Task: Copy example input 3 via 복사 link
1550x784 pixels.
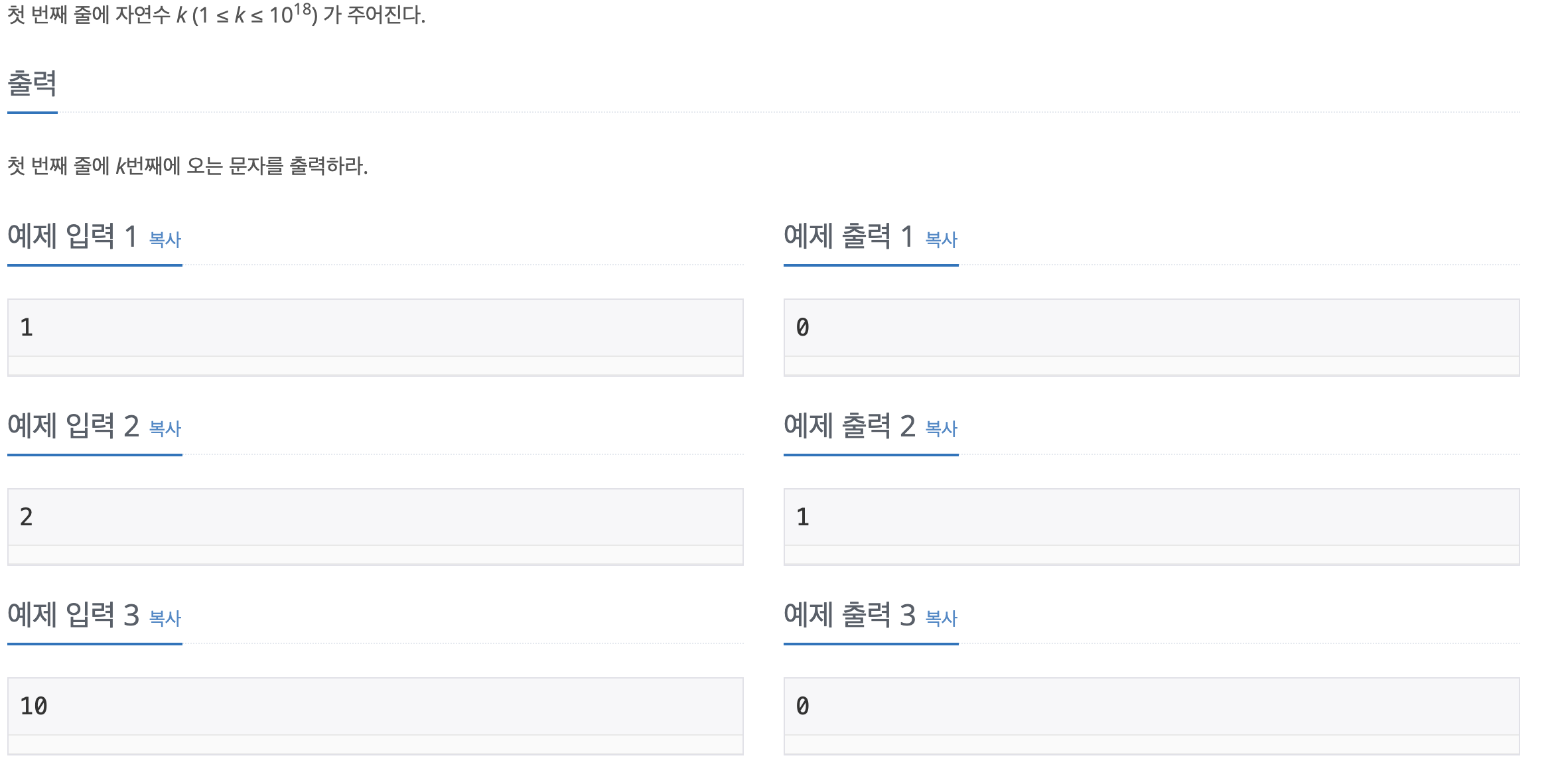Action: (165, 618)
